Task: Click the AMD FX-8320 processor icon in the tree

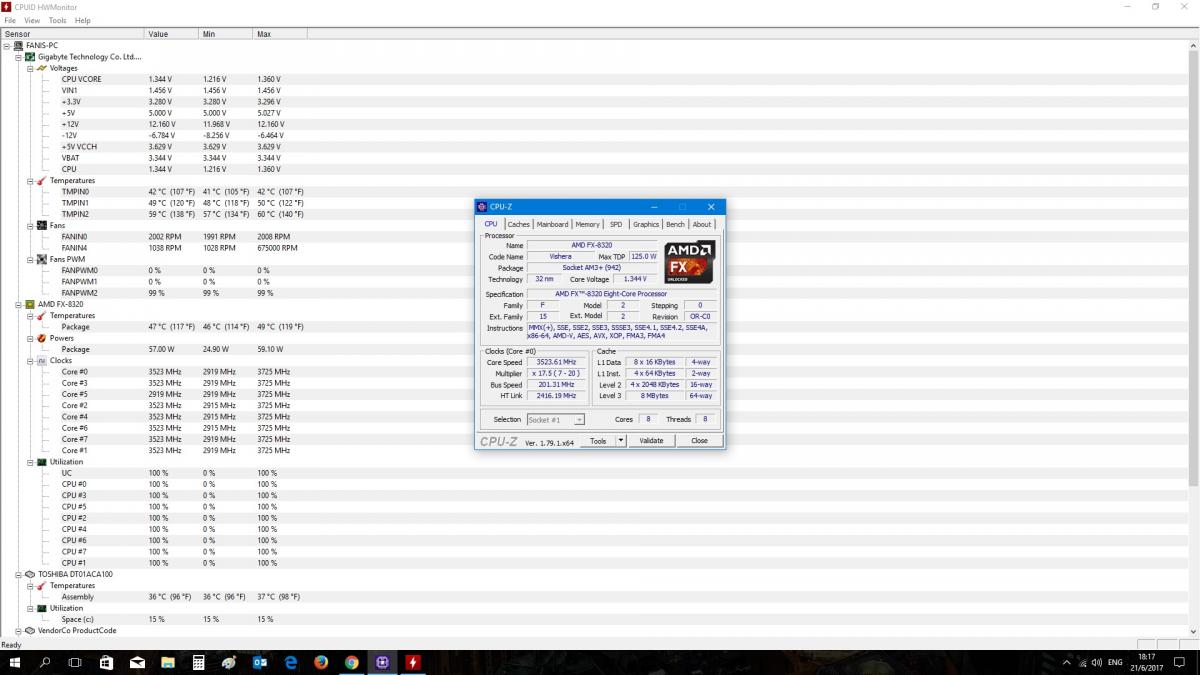Action: point(31,304)
